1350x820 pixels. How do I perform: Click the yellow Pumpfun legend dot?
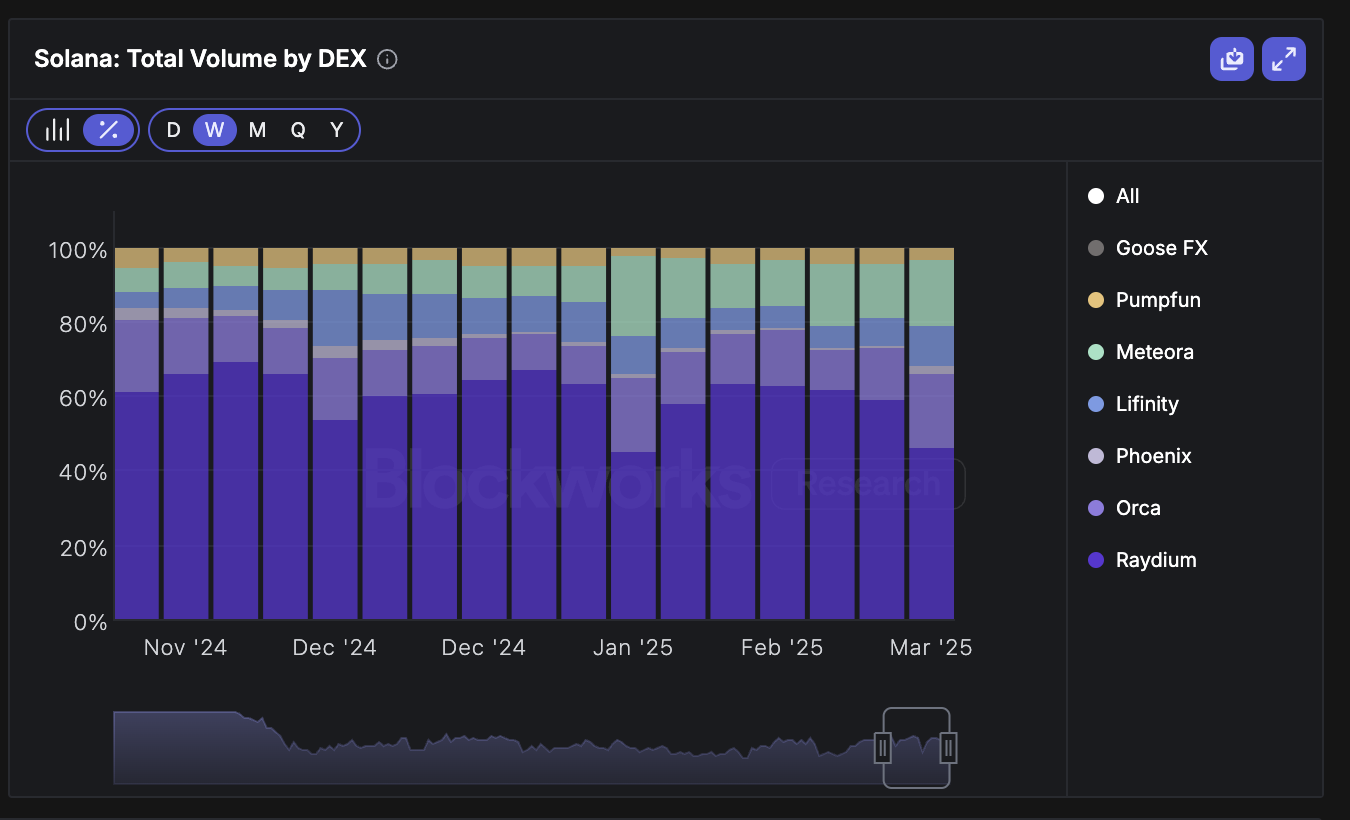coord(1096,299)
